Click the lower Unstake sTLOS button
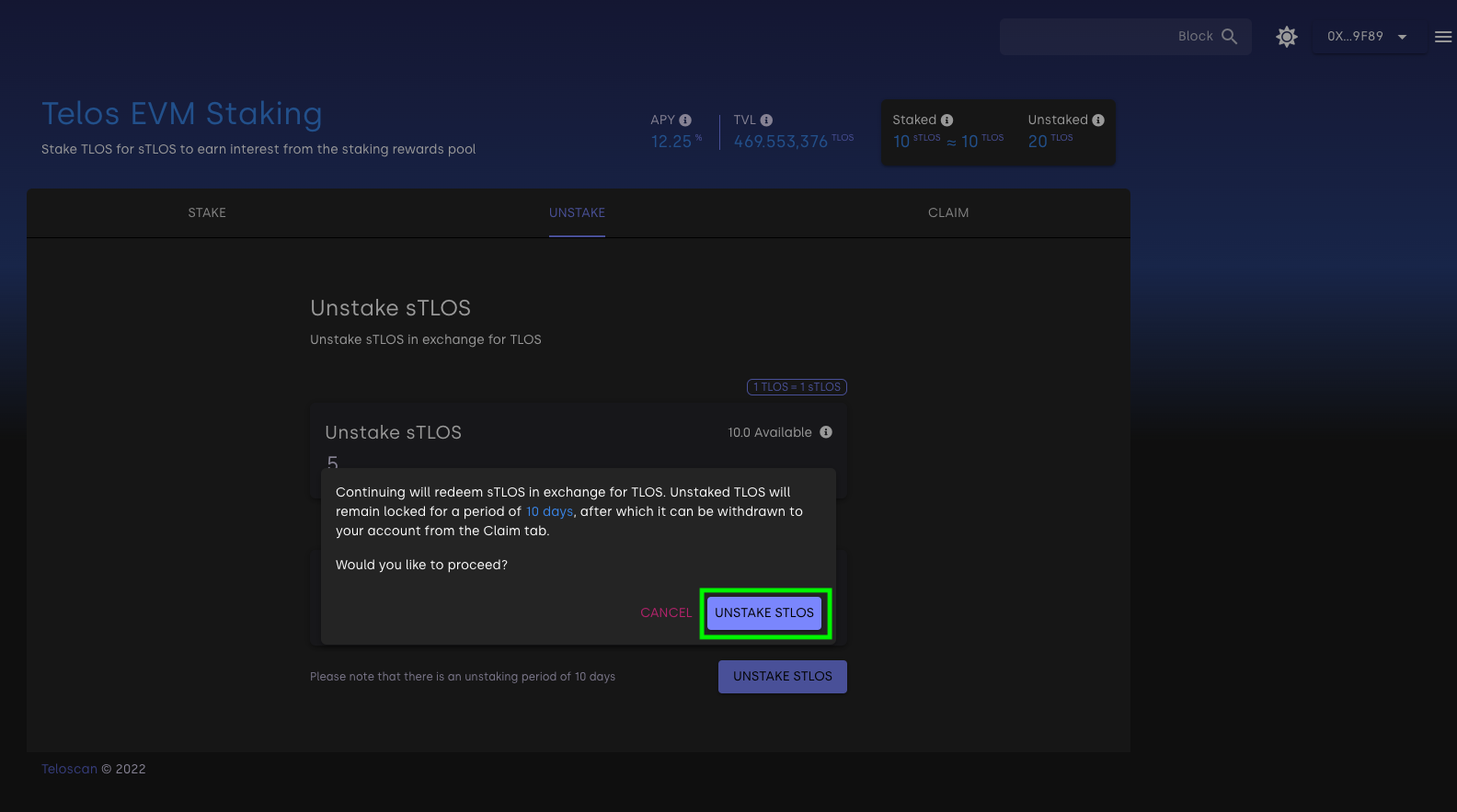Screen dimensions: 1457x812 coord(782,676)
